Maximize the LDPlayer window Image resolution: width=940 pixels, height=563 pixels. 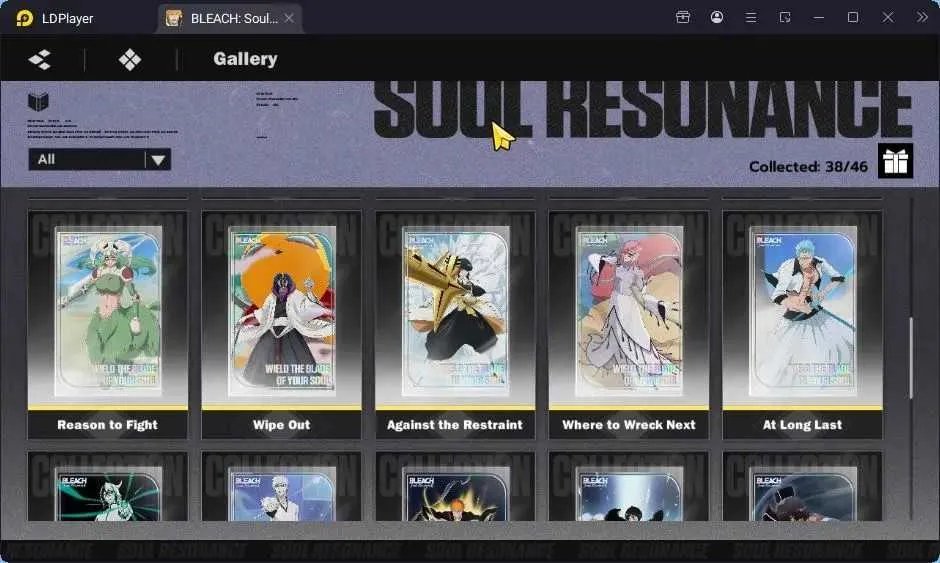(x=853, y=17)
